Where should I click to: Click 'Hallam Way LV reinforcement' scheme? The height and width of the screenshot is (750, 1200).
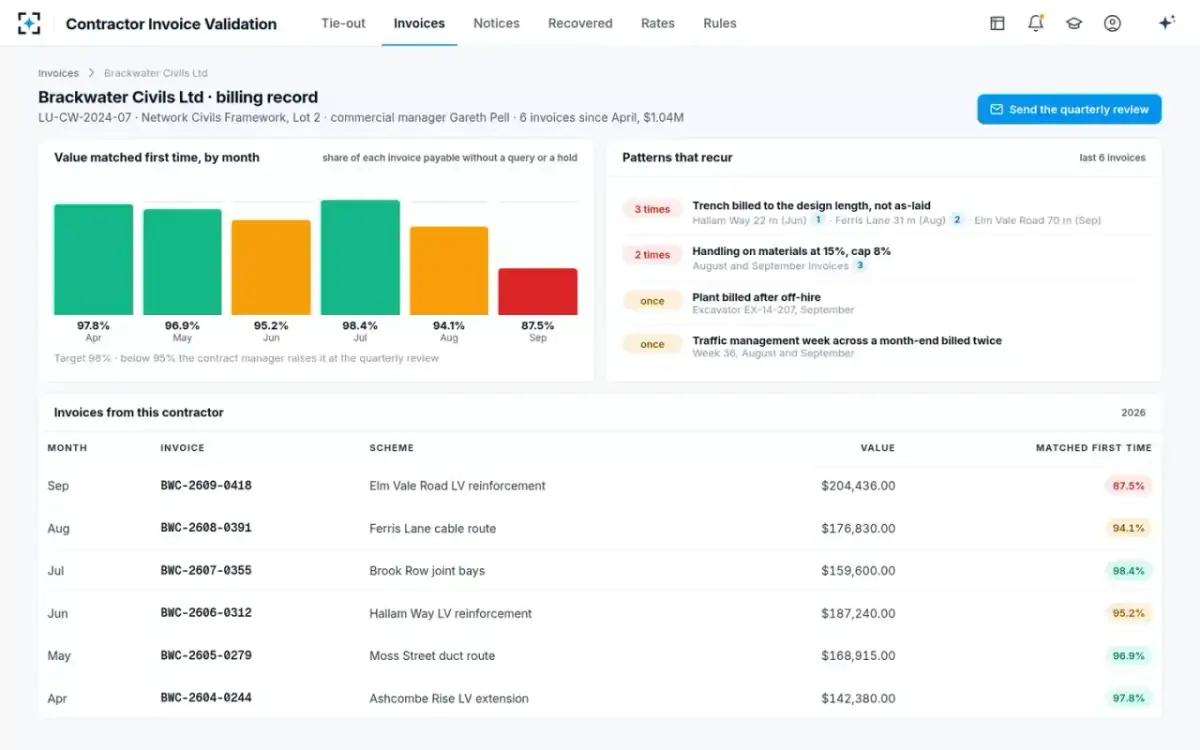click(450, 613)
